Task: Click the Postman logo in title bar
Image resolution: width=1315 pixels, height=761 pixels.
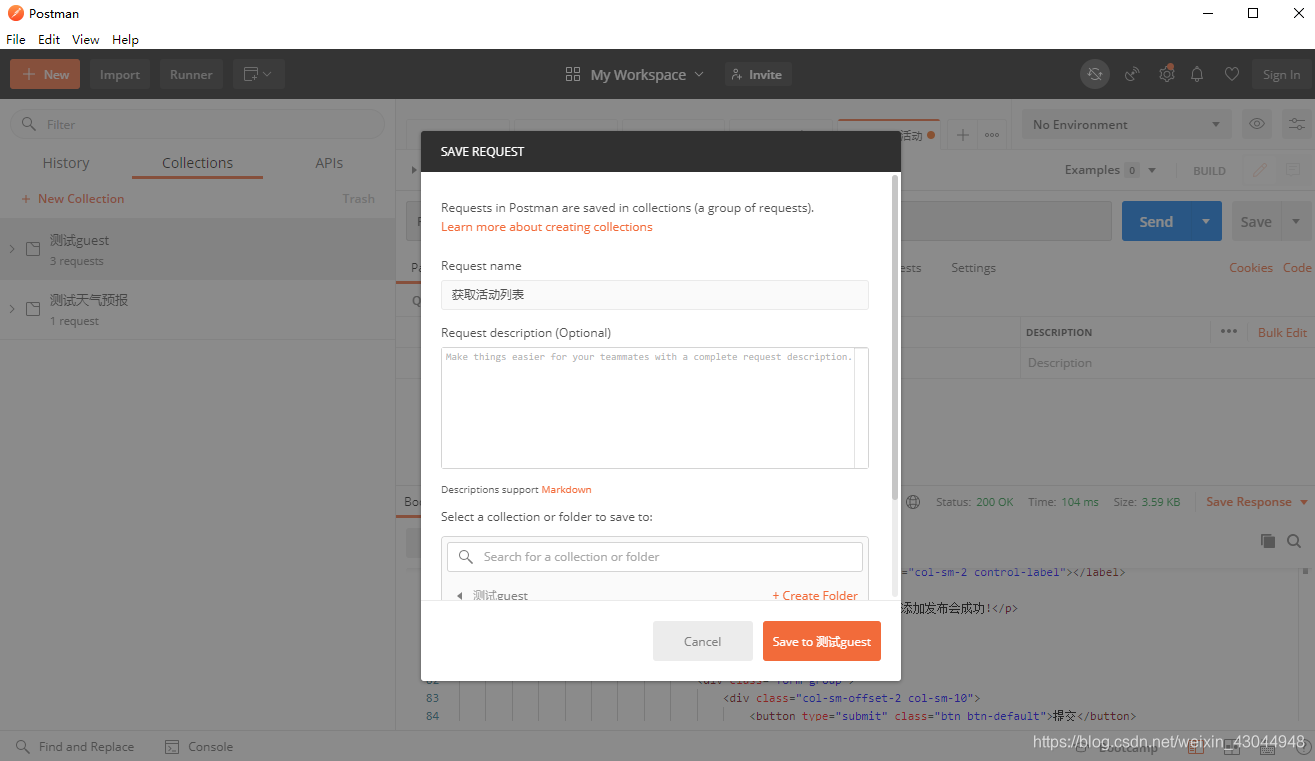Action: [15, 13]
